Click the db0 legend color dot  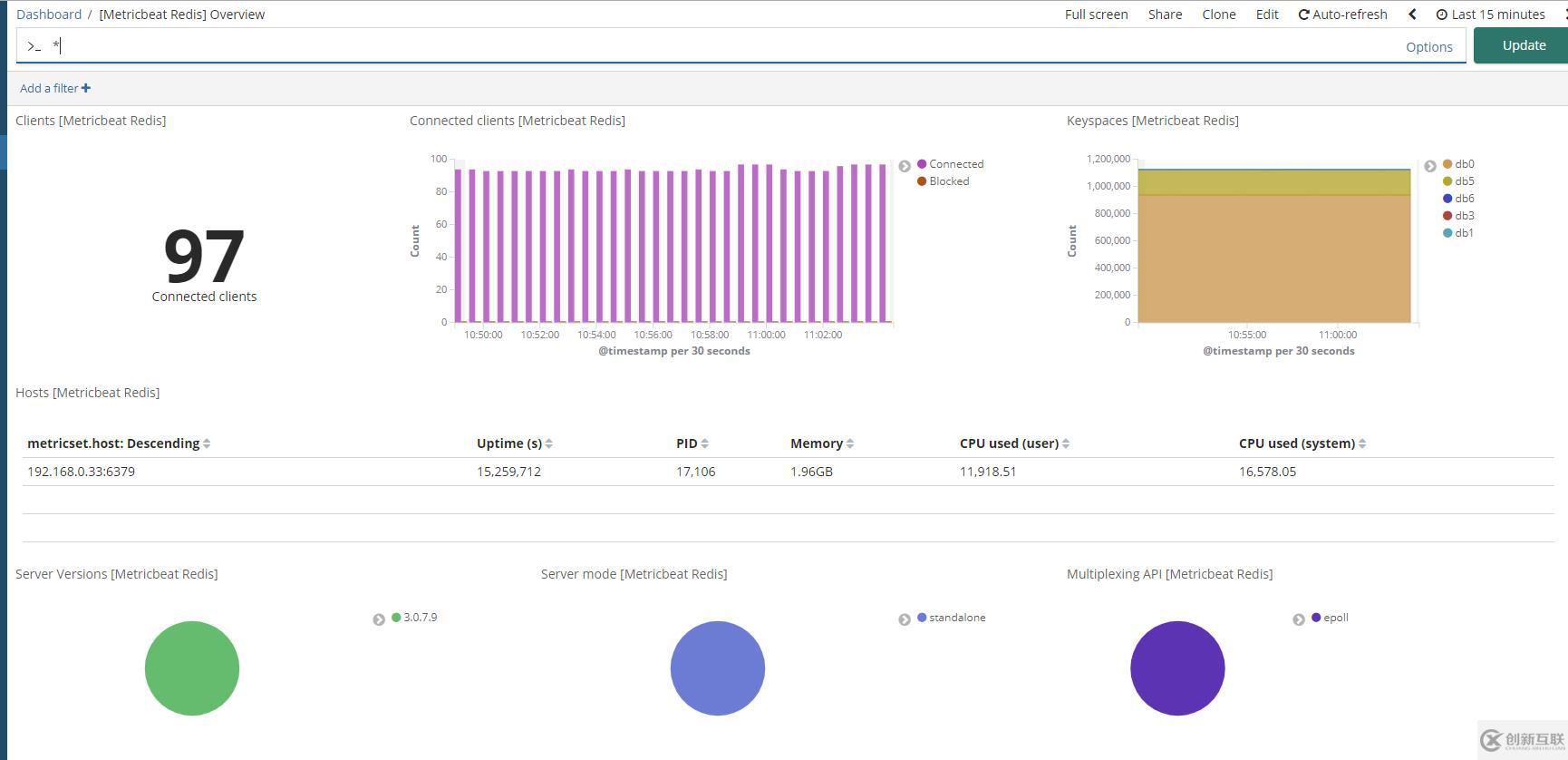(x=1447, y=164)
